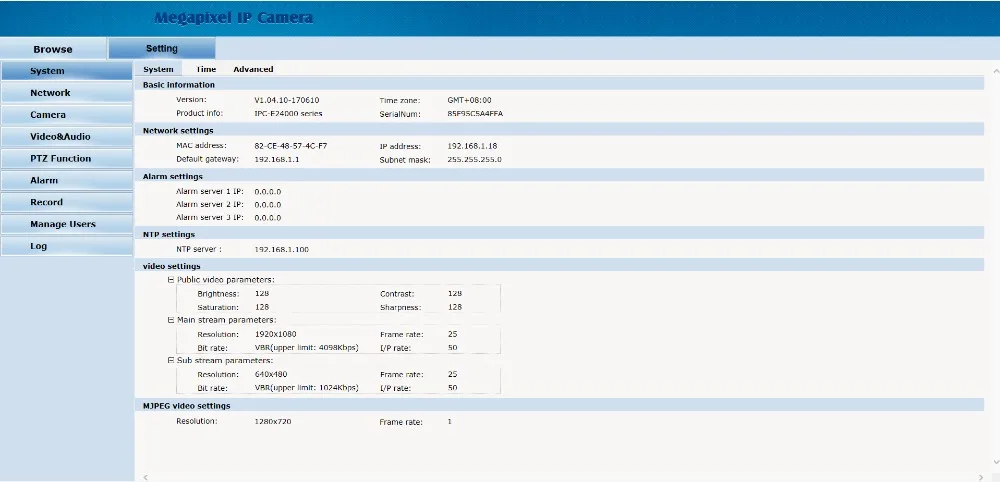Switch to the Browse tab

(x=53, y=49)
